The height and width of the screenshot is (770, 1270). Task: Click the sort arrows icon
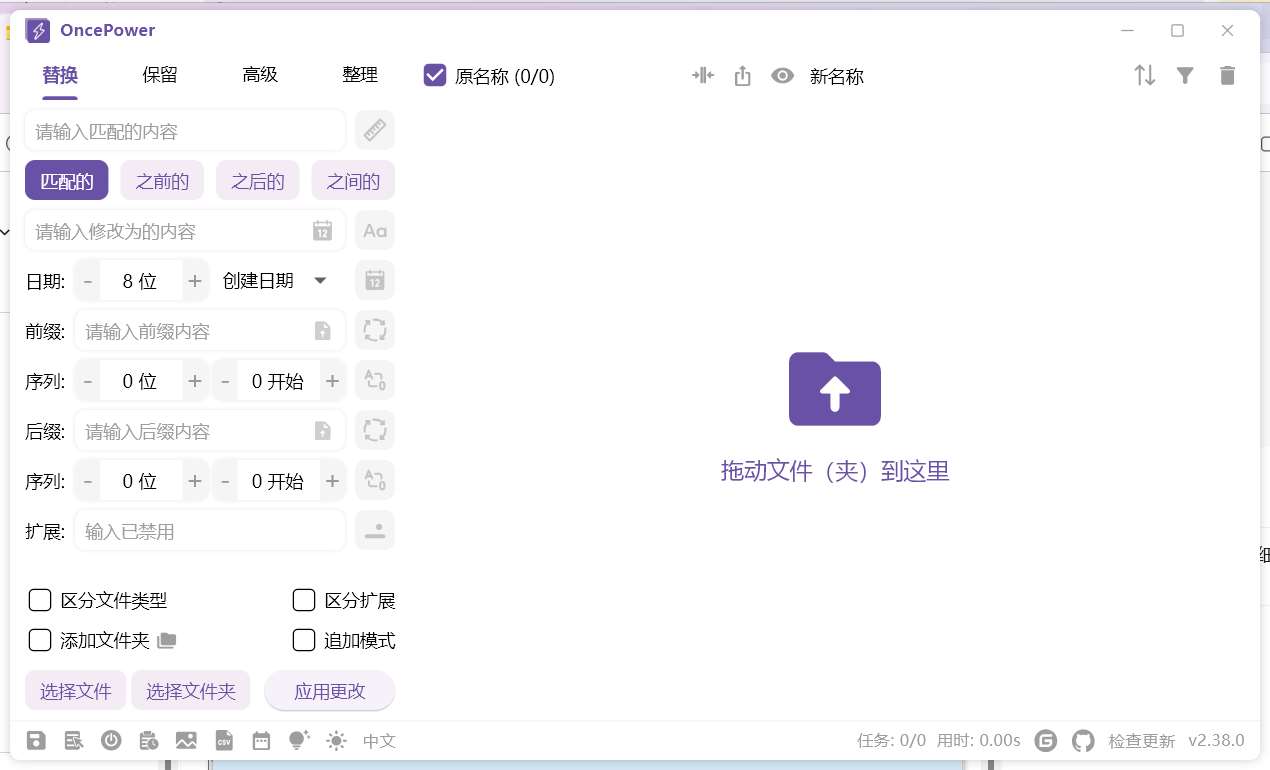pos(1144,76)
